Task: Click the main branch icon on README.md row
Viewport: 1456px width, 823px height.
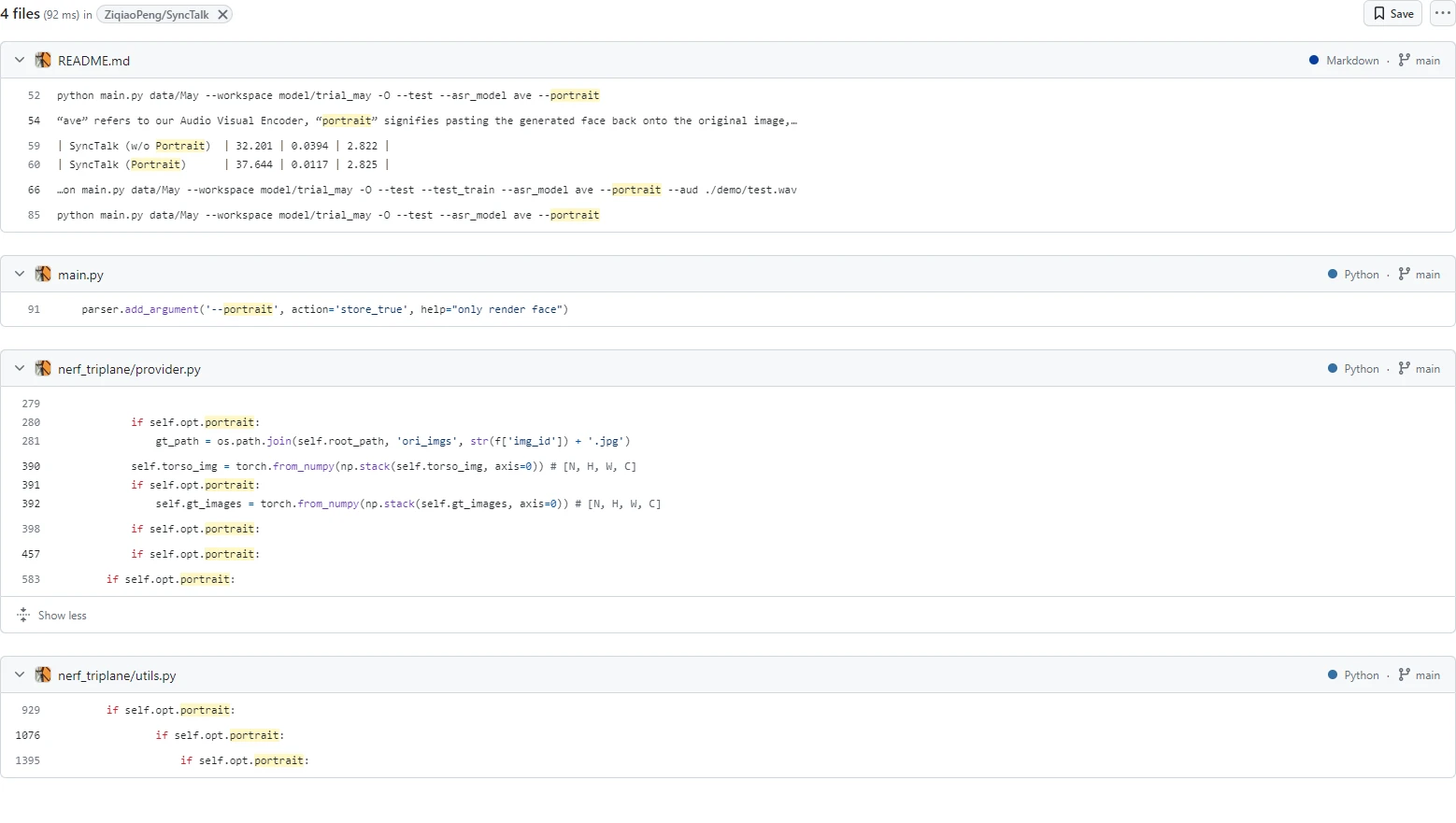Action: pos(1404,61)
